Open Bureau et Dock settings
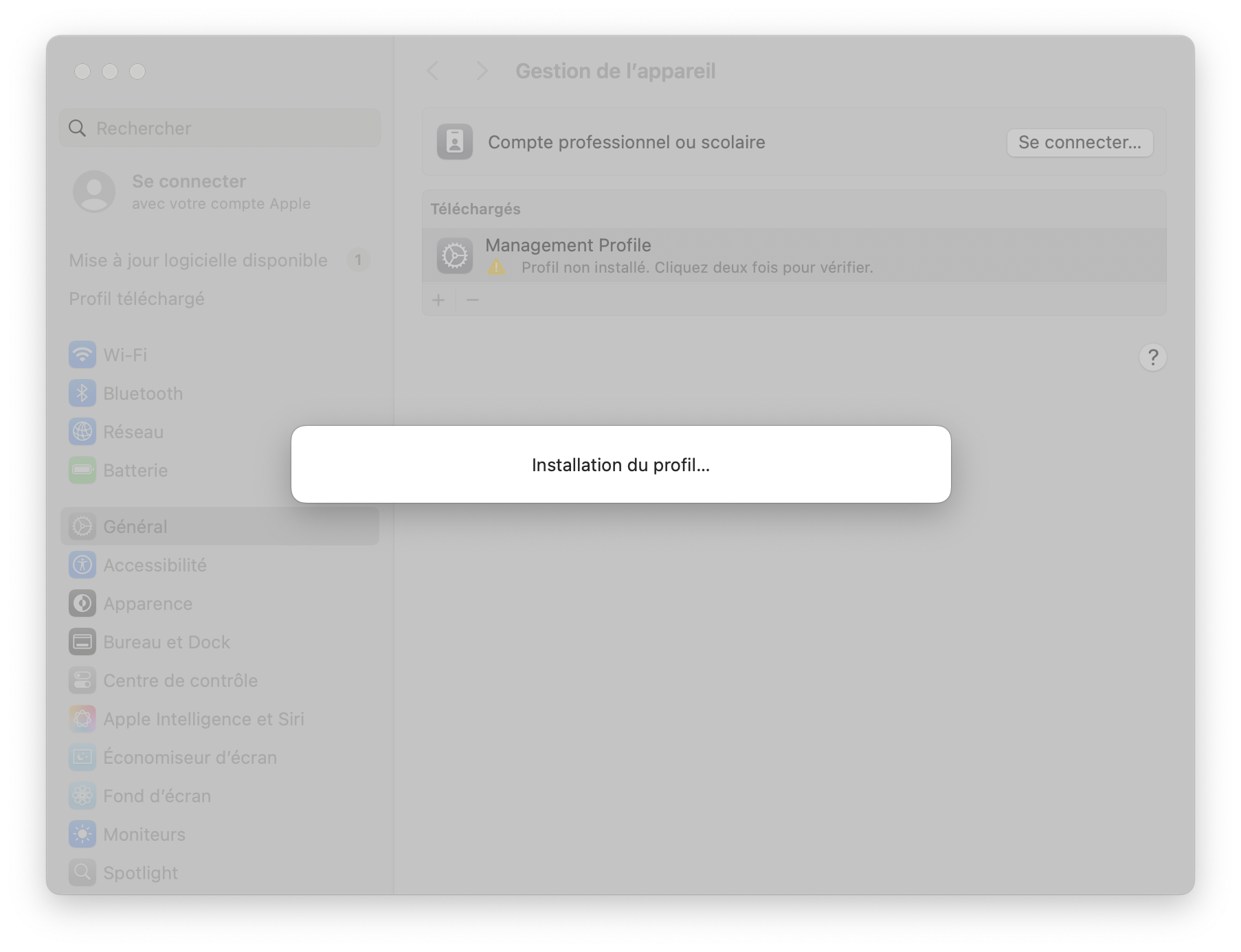 coord(166,642)
